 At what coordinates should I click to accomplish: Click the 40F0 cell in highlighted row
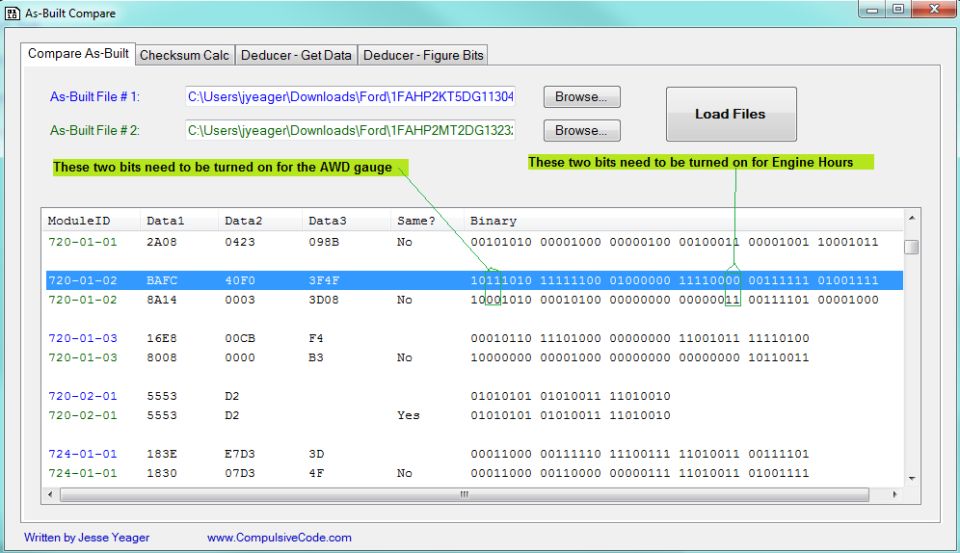point(240,280)
